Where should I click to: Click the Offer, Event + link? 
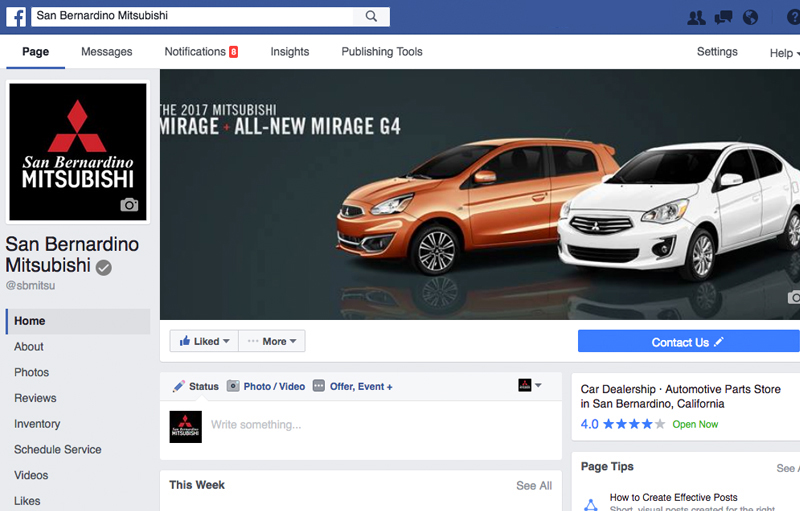361,387
